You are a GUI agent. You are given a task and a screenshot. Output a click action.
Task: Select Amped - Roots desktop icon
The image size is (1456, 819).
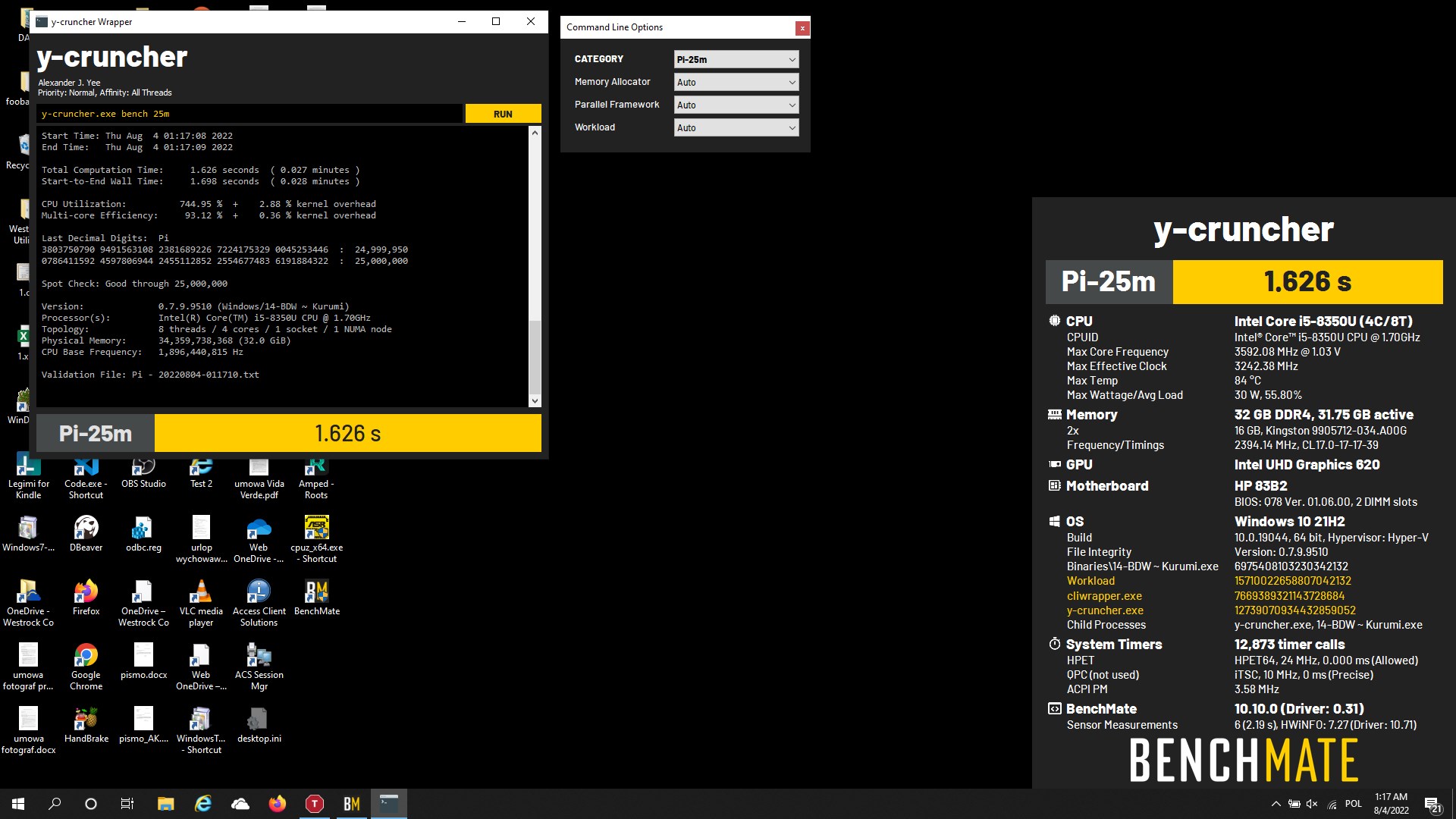click(316, 475)
